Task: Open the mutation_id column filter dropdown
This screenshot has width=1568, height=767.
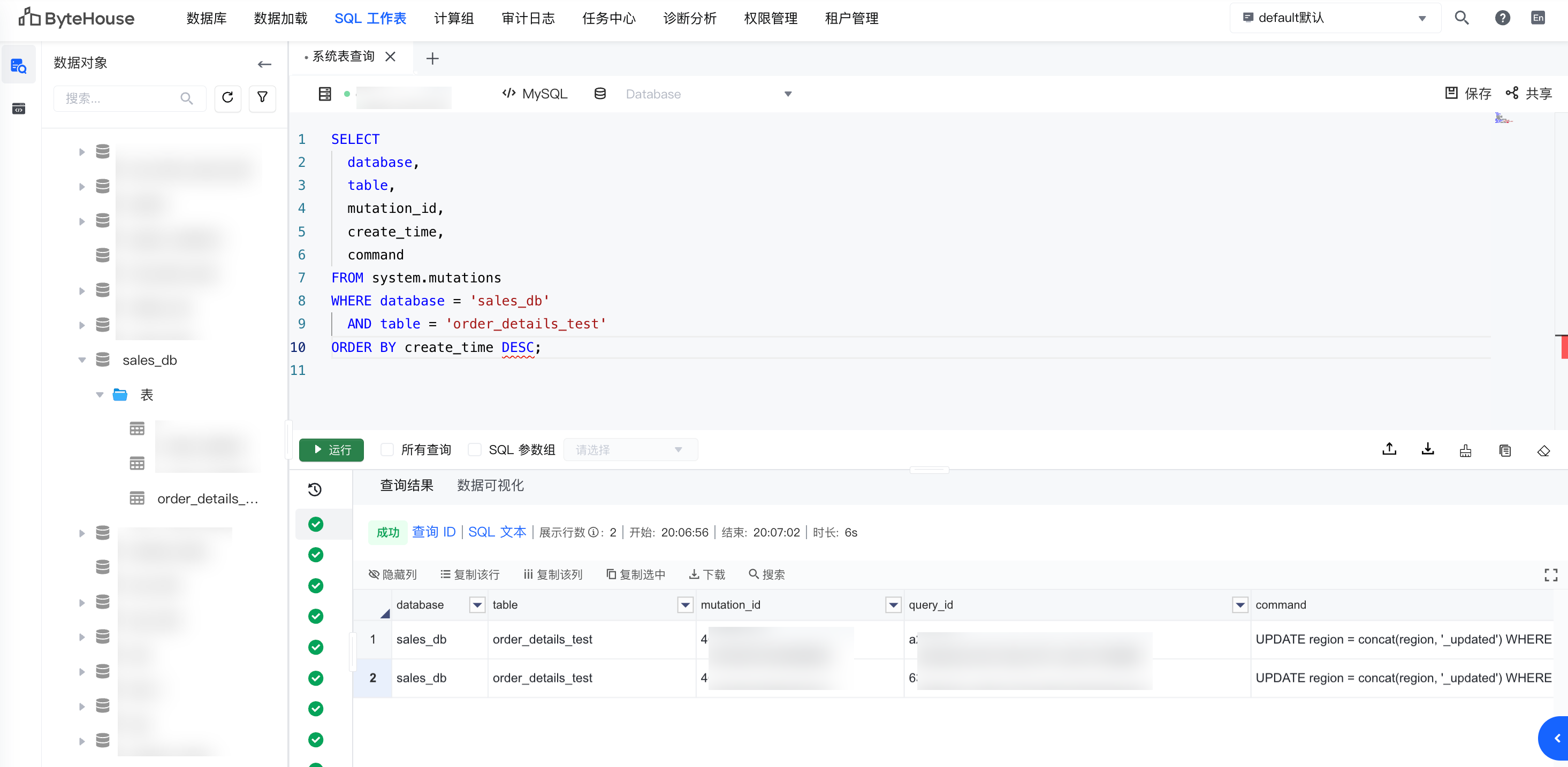Action: pyautogui.click(x=893, y=605)
